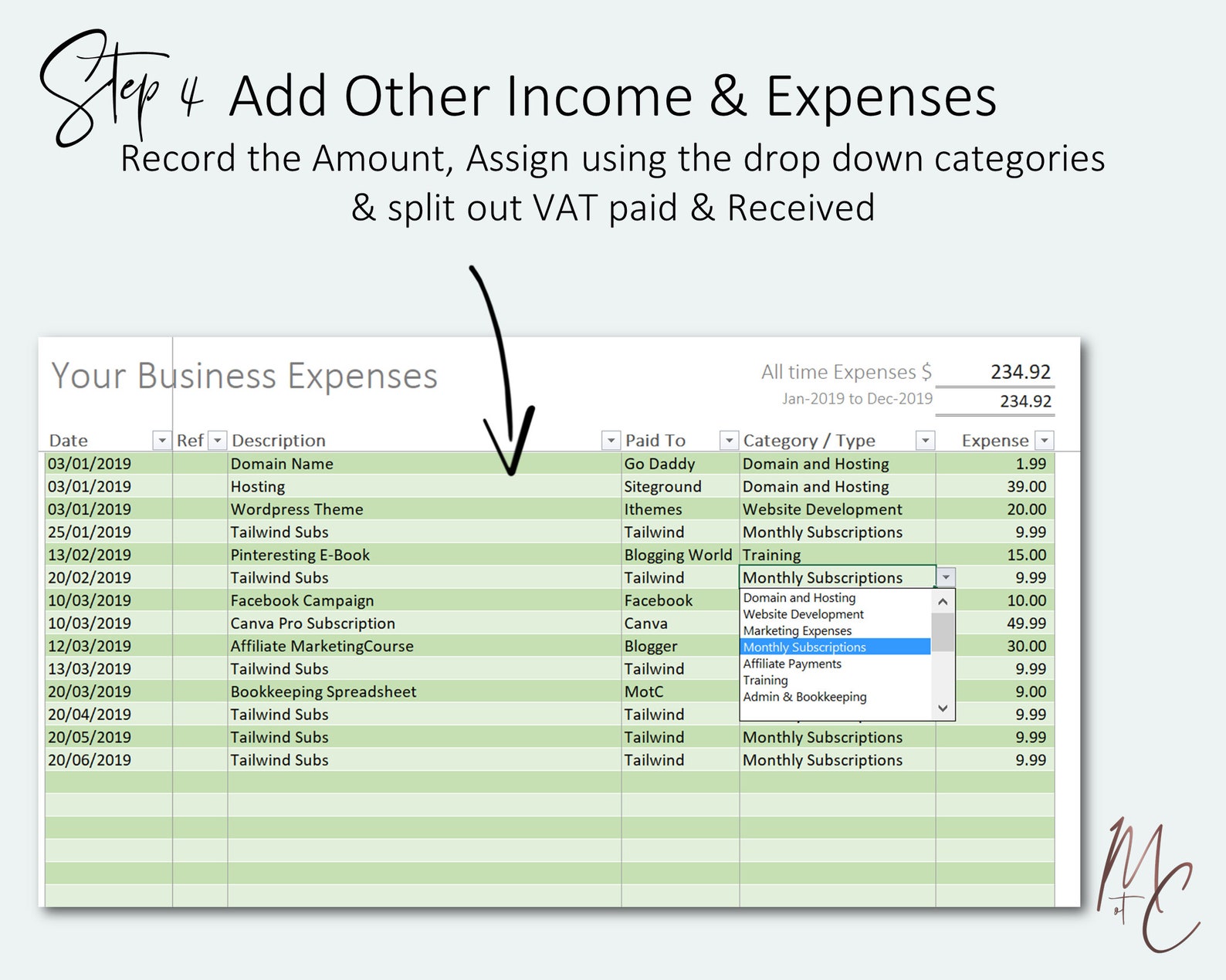
Task: Select the 20.00 expense cell
Action: pos(995,509)
